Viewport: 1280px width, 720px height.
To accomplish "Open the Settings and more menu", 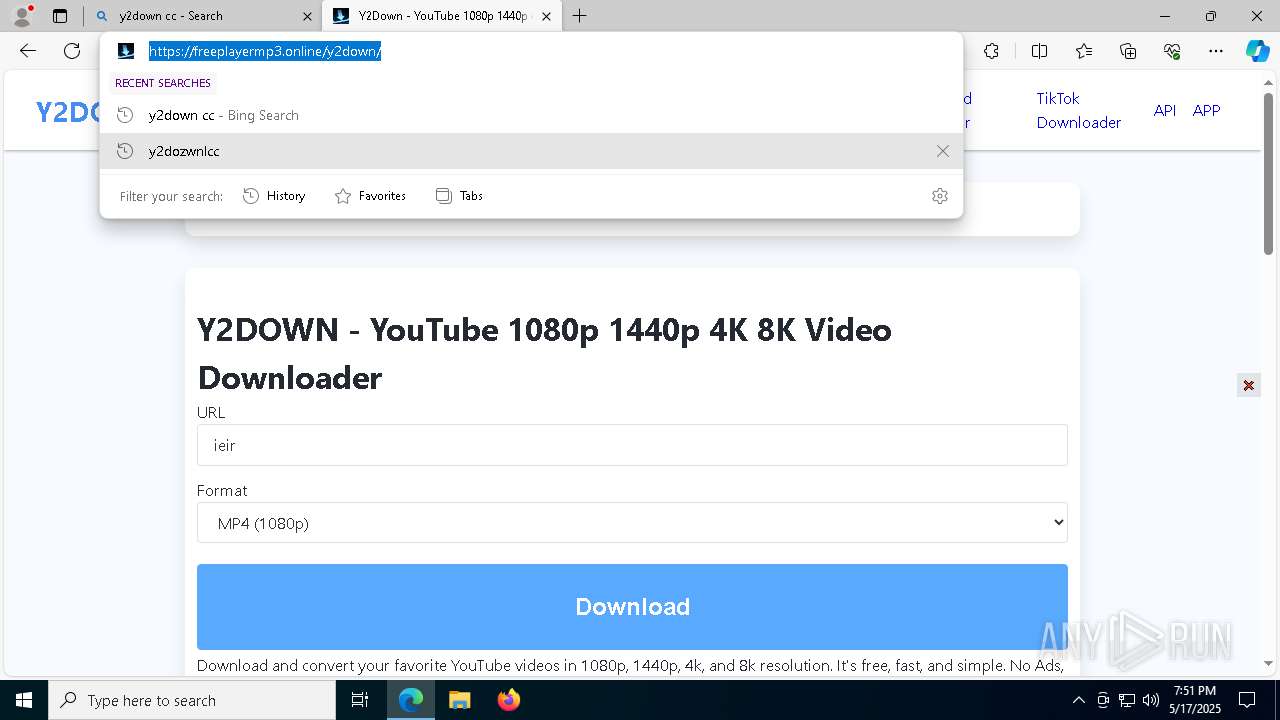I will click(1216, 51).
